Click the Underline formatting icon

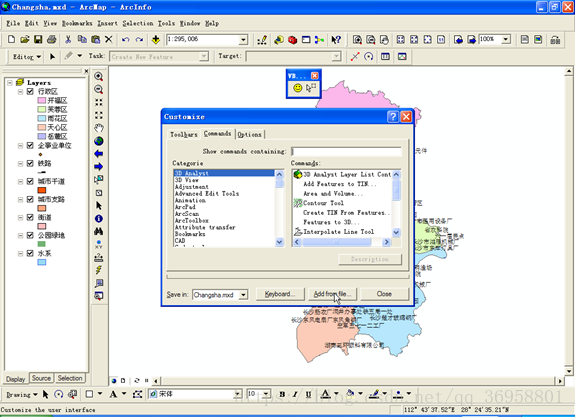(x=308, y=394)
